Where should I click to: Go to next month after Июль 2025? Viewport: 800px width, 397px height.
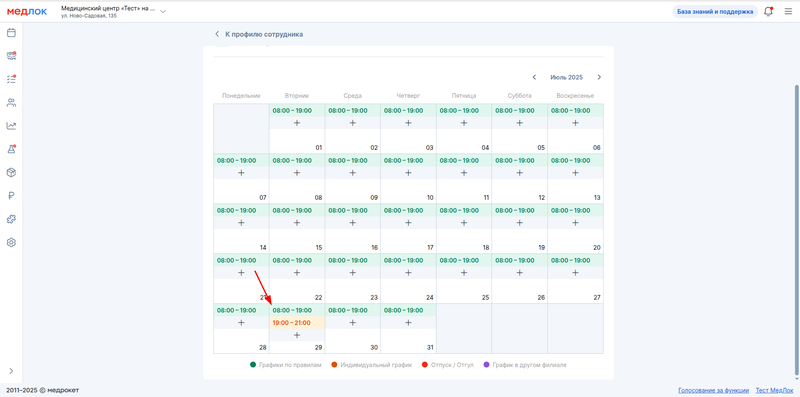[x=599, y=78]
